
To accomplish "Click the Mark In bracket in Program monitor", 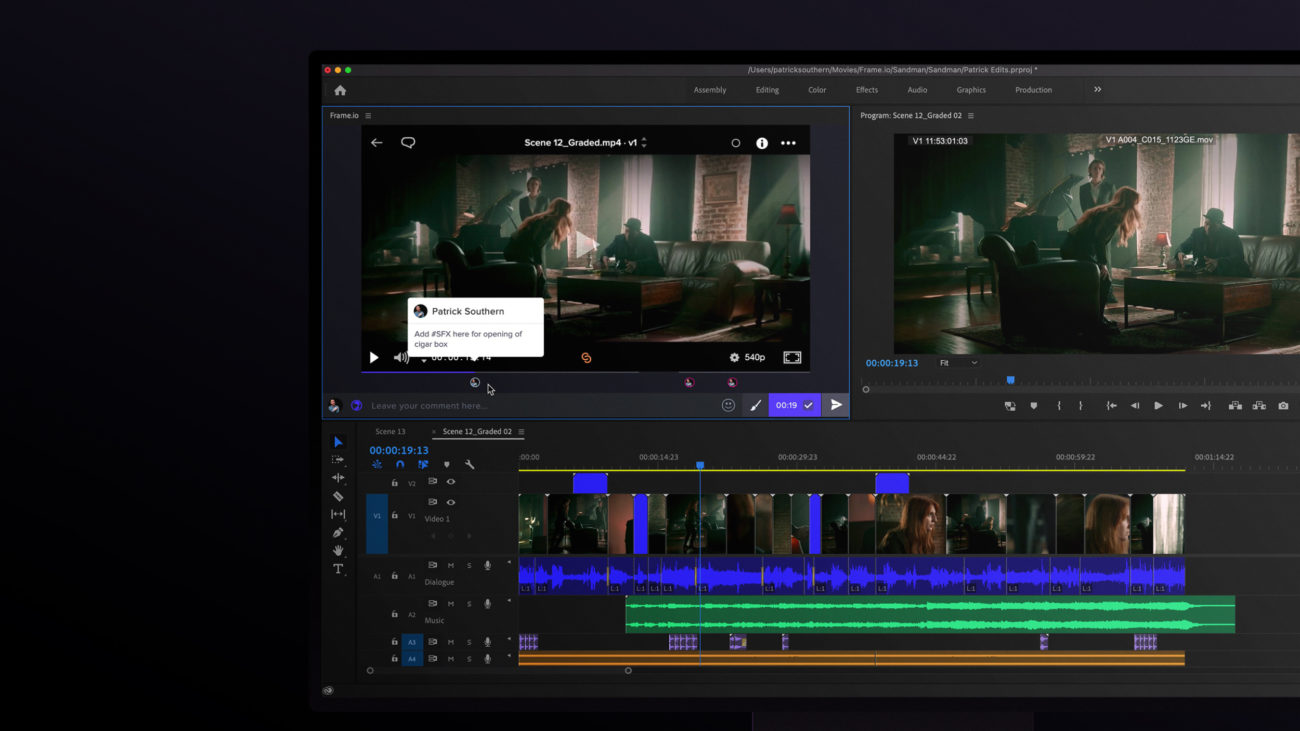I will 1059,405.
